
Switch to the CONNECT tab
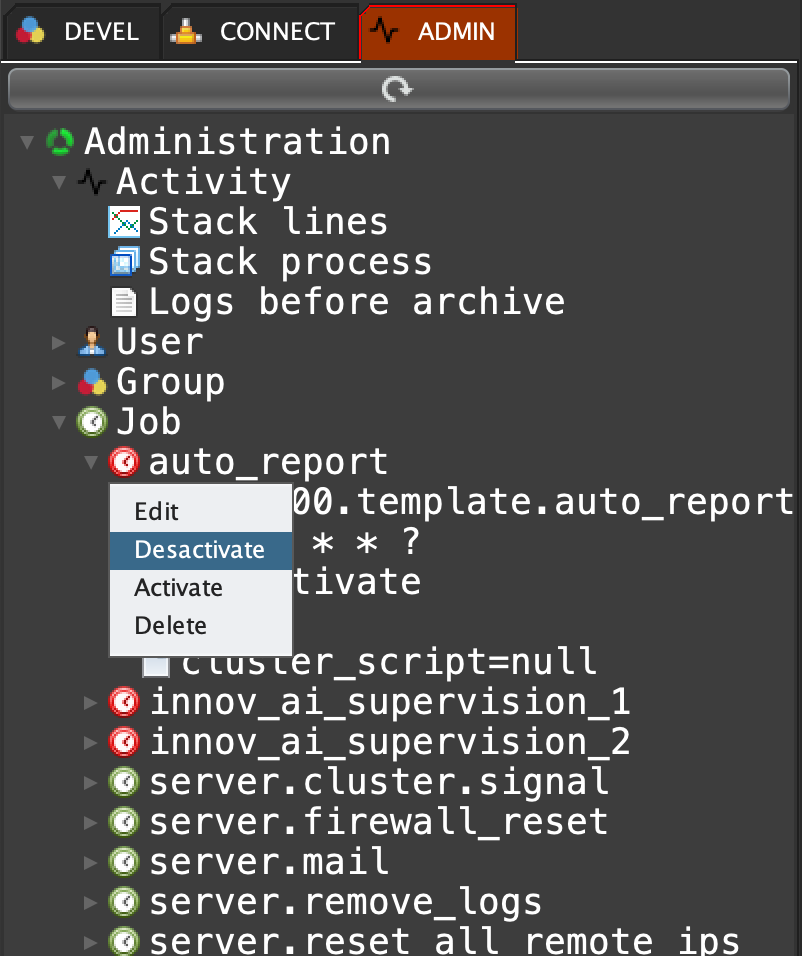(260, 31)
